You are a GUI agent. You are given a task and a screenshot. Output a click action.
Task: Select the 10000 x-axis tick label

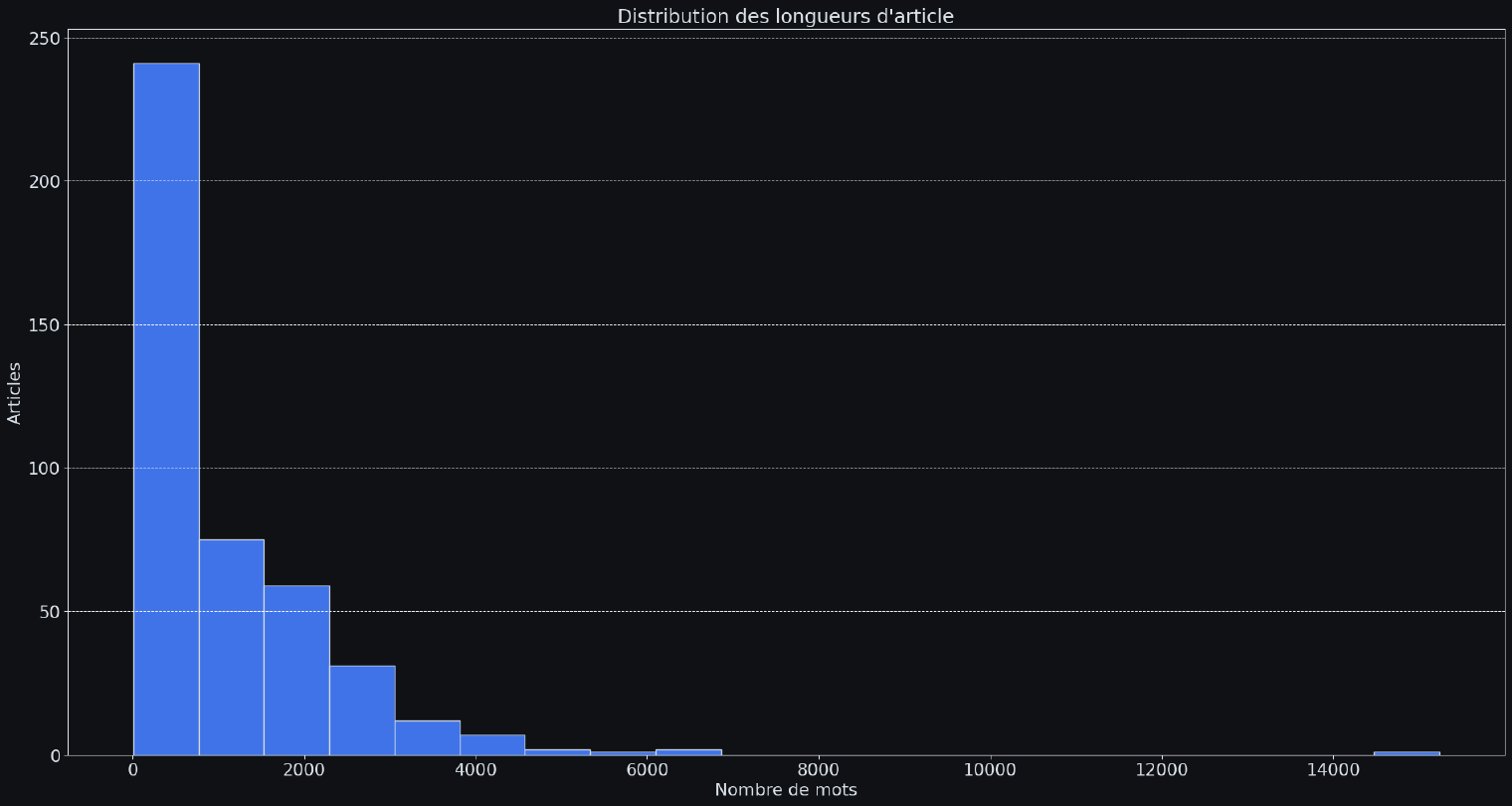[990, 770]
